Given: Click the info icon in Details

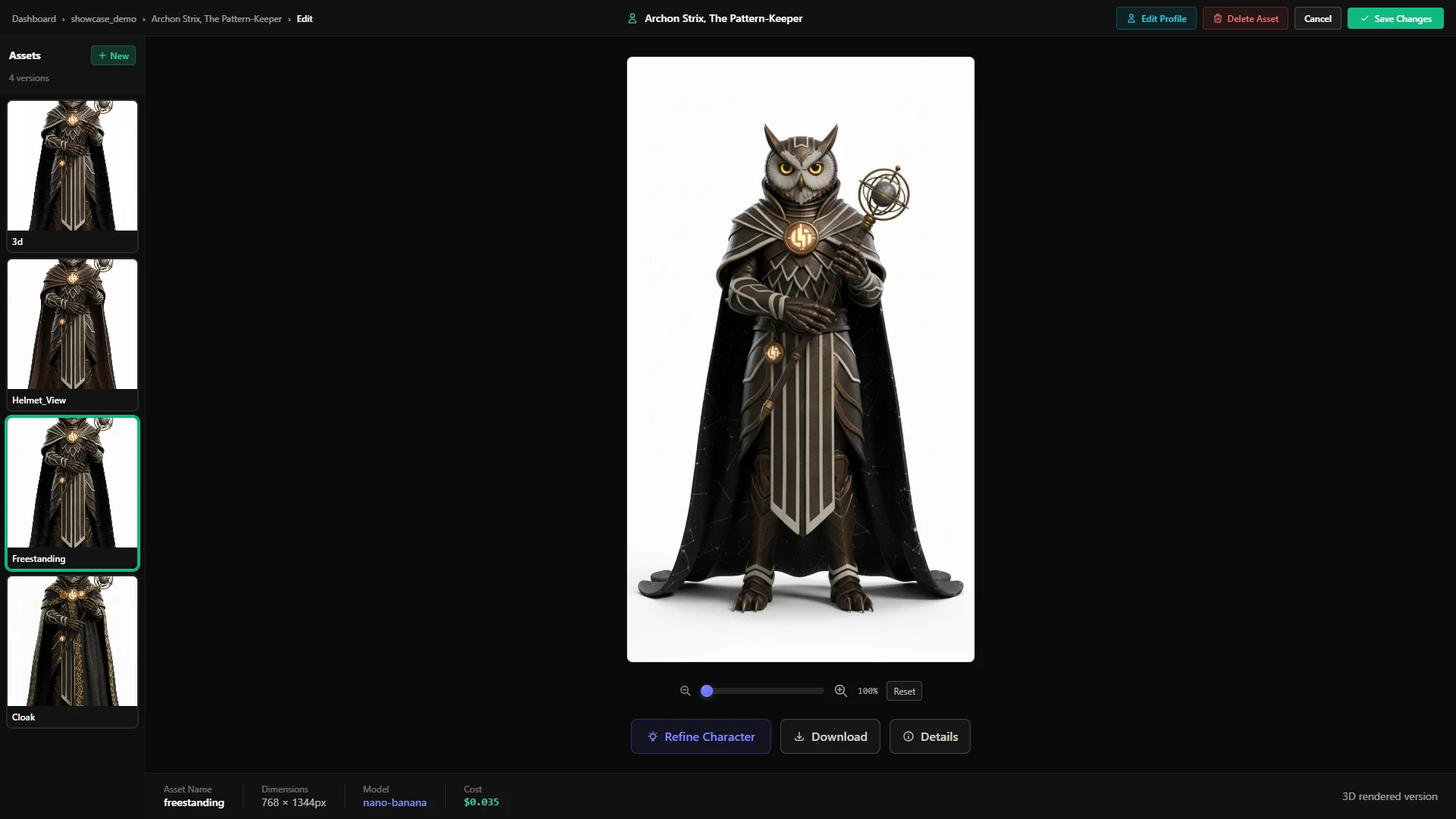Looking at the screenshot, I should tap(908, 736).
